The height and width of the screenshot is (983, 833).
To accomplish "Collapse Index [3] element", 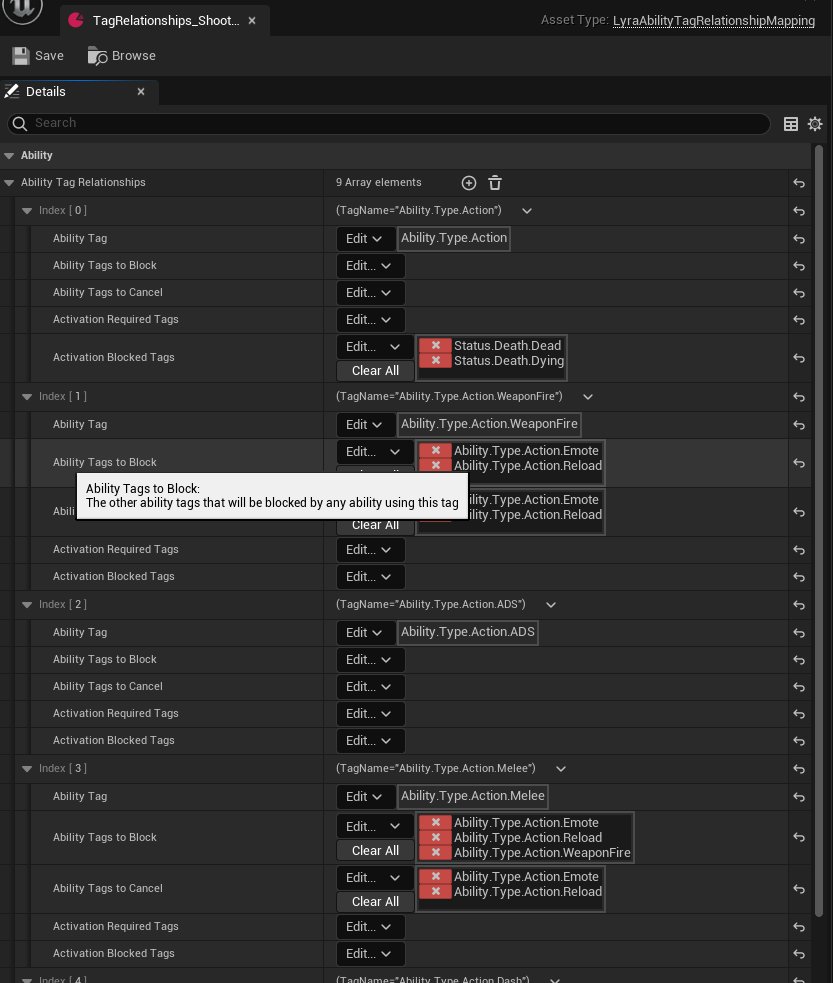I will point(27,769).
